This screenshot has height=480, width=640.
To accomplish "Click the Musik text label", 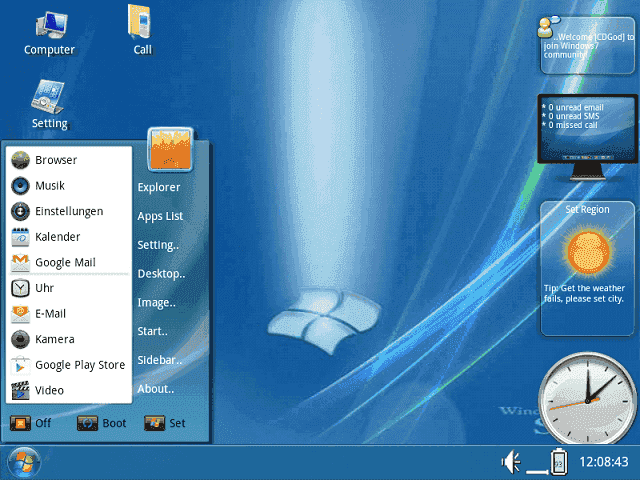I will [x=50, y=186].
